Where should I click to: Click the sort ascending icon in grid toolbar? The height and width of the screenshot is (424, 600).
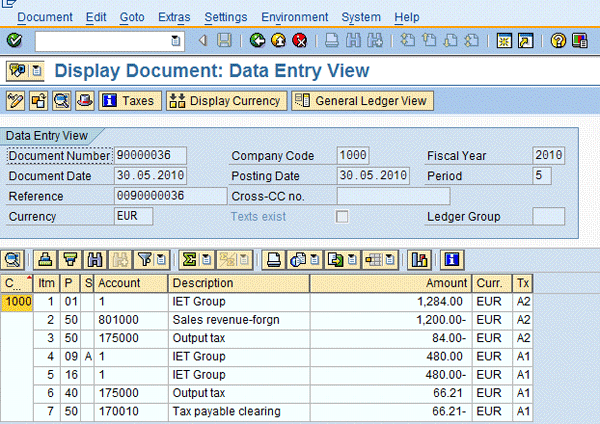tap(44, 260)
